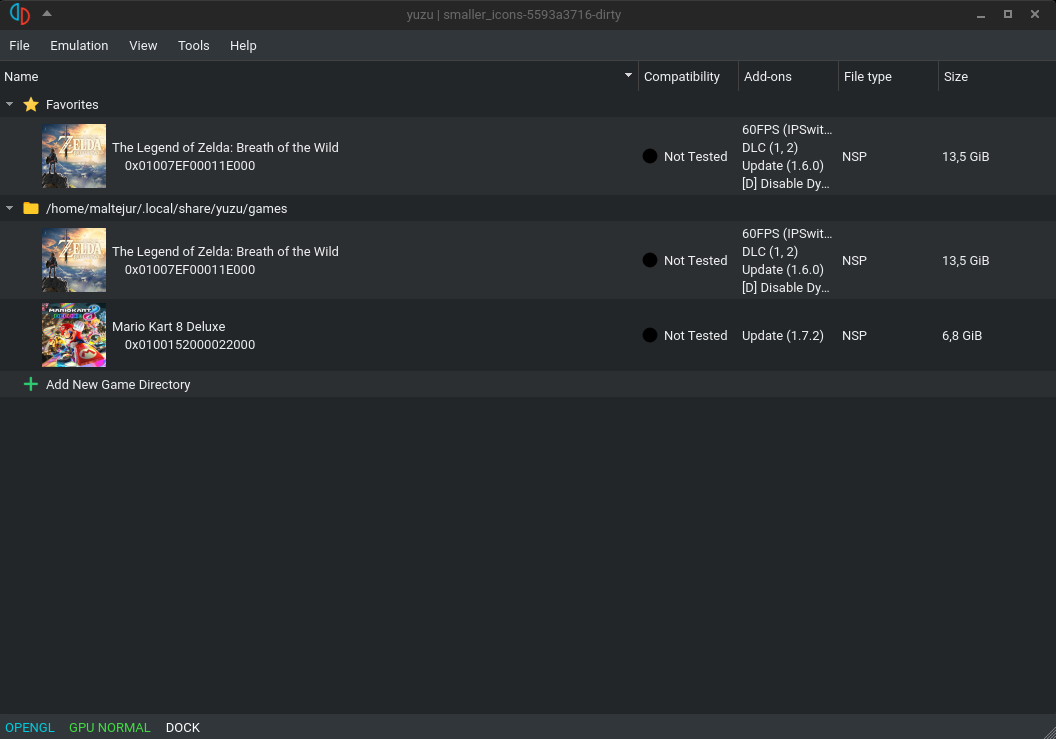This screenshot has height=739, width=1056.
Task: Open the Tools menu
Action: point(193,46)
